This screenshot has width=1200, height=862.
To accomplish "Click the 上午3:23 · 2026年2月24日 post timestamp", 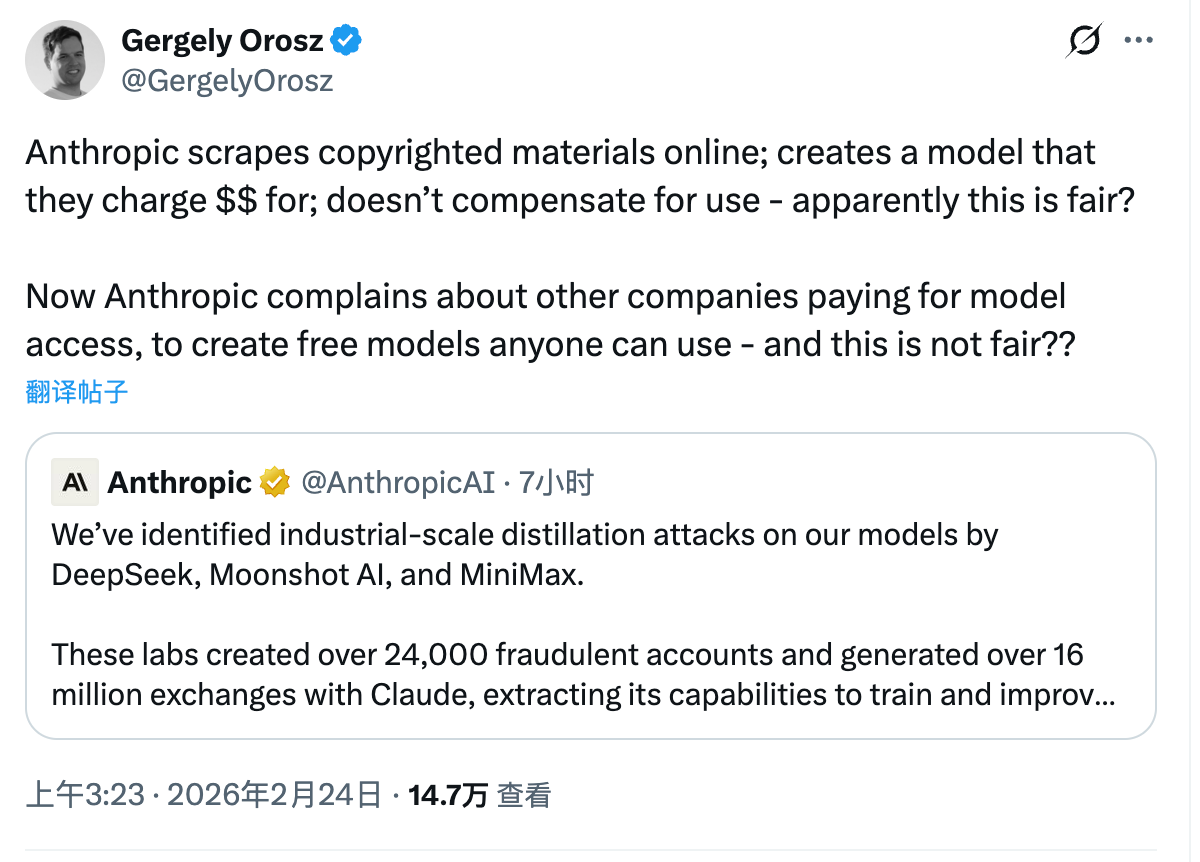I will (x=204, y=796).
